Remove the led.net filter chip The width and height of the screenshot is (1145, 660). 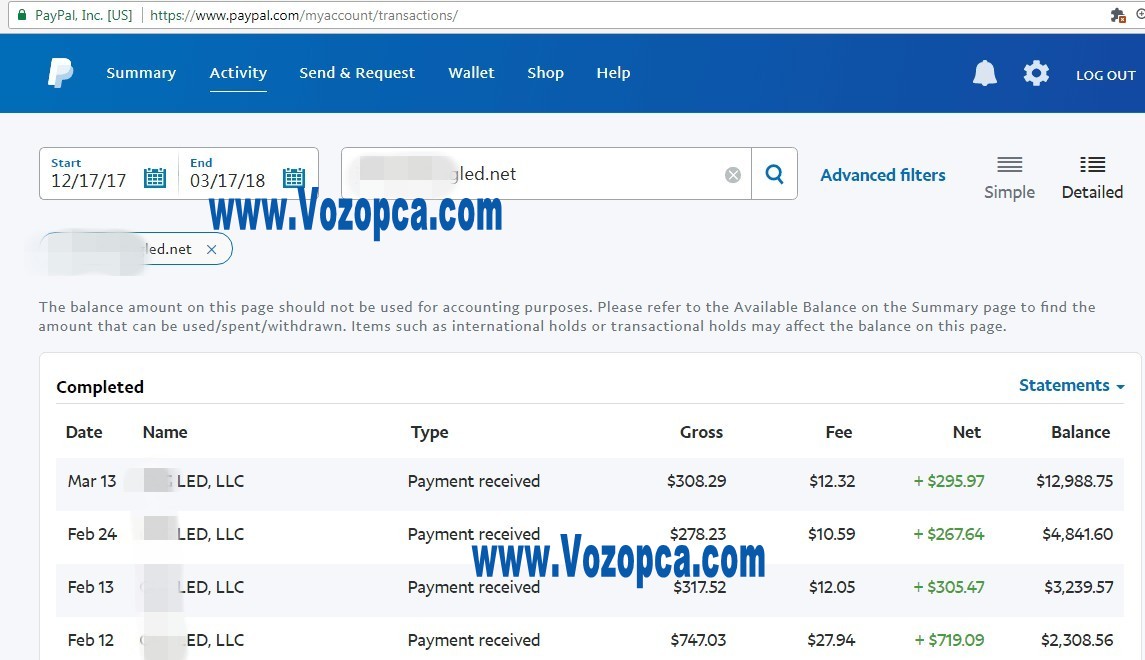coord(211,250)
